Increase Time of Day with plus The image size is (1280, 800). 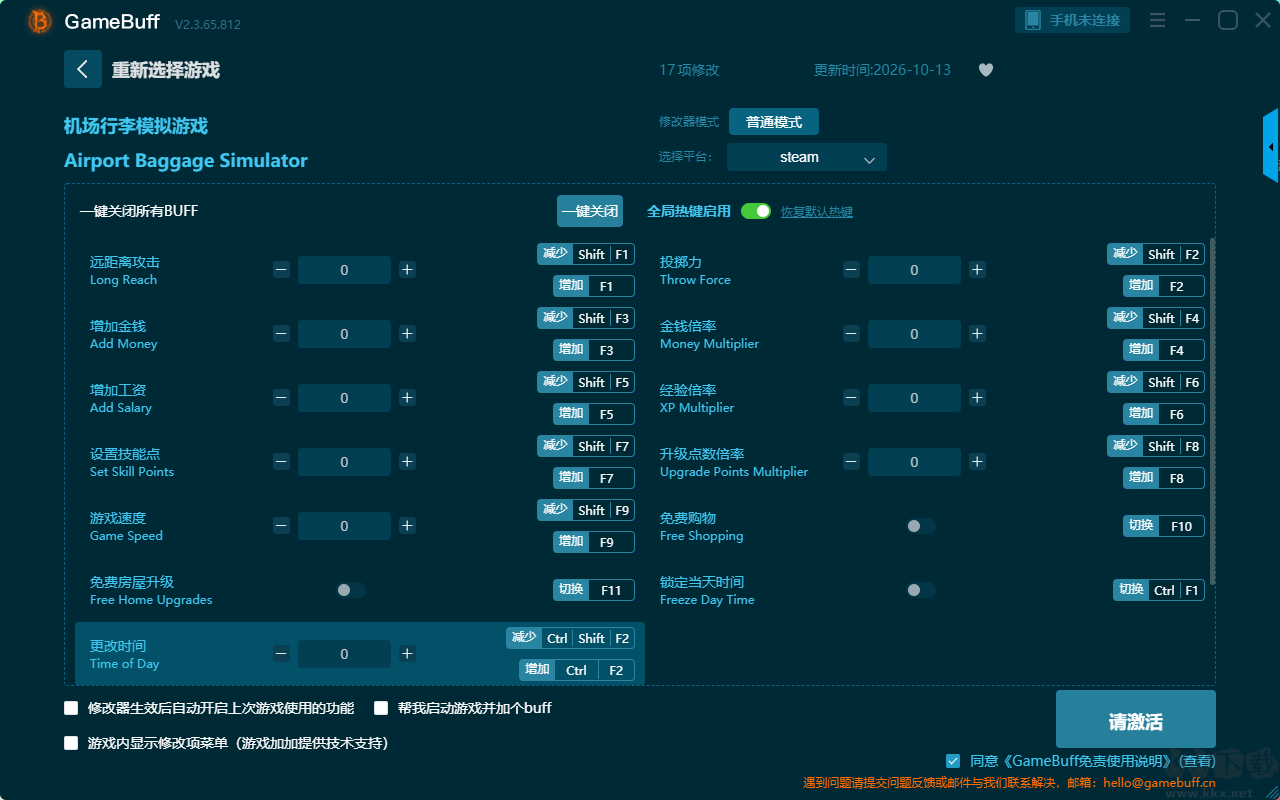pyautogui.click(x=407, y=654)
